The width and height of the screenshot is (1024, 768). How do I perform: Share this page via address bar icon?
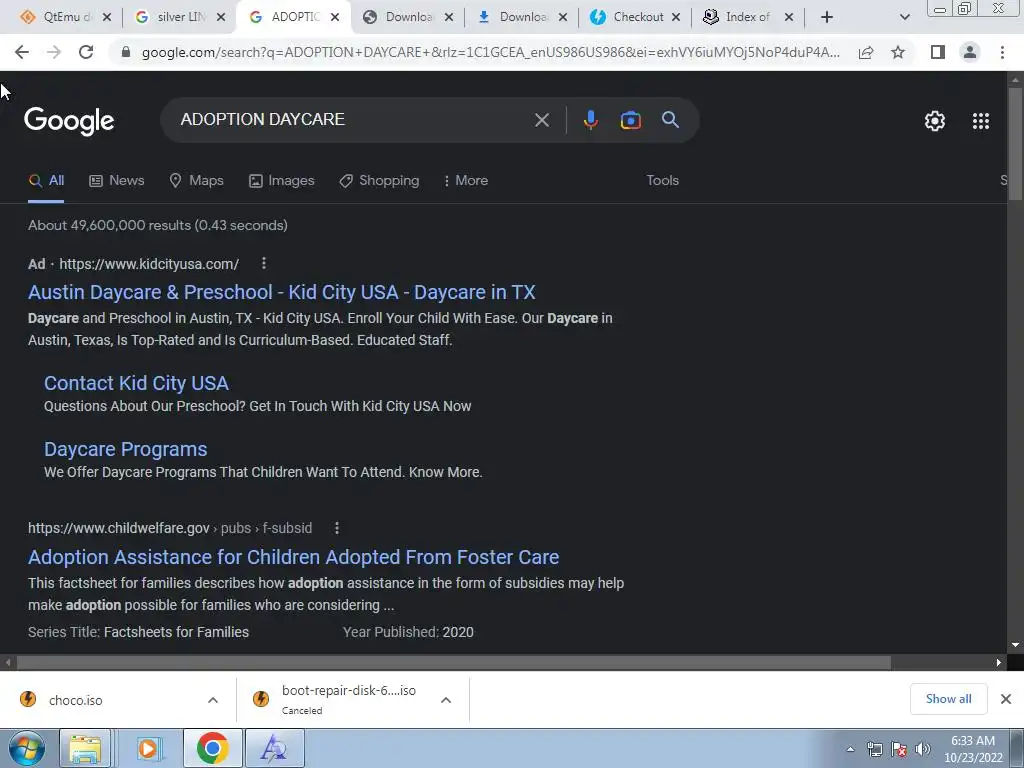point(866,52)
